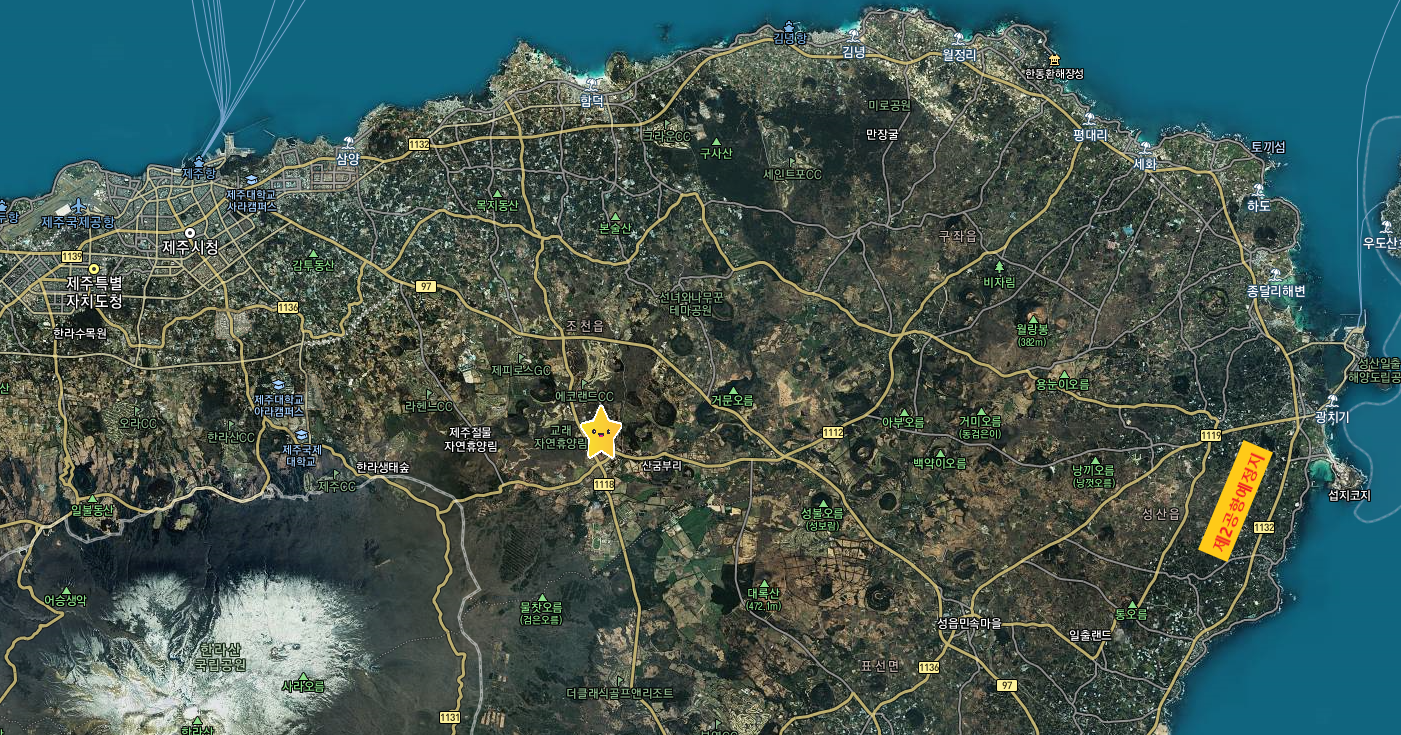
Task: Click the graduation cap icon above 제주국제대학교
Action: pos(302,435)
